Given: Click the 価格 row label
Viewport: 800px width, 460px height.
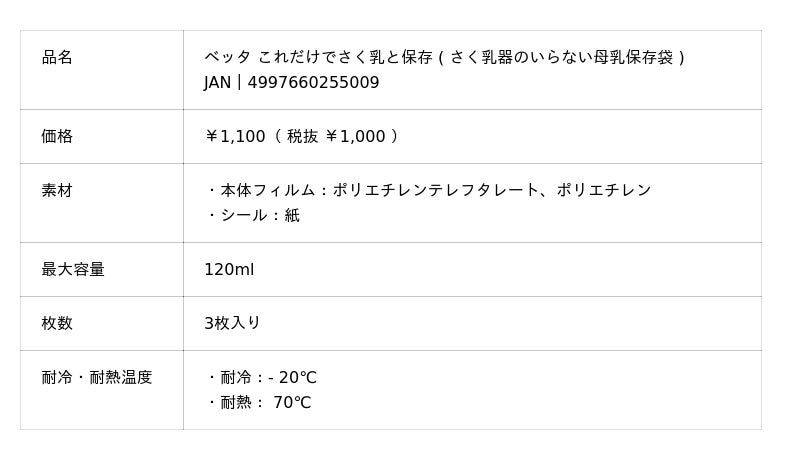Looking at the screenshot, I should click(57, 136).
